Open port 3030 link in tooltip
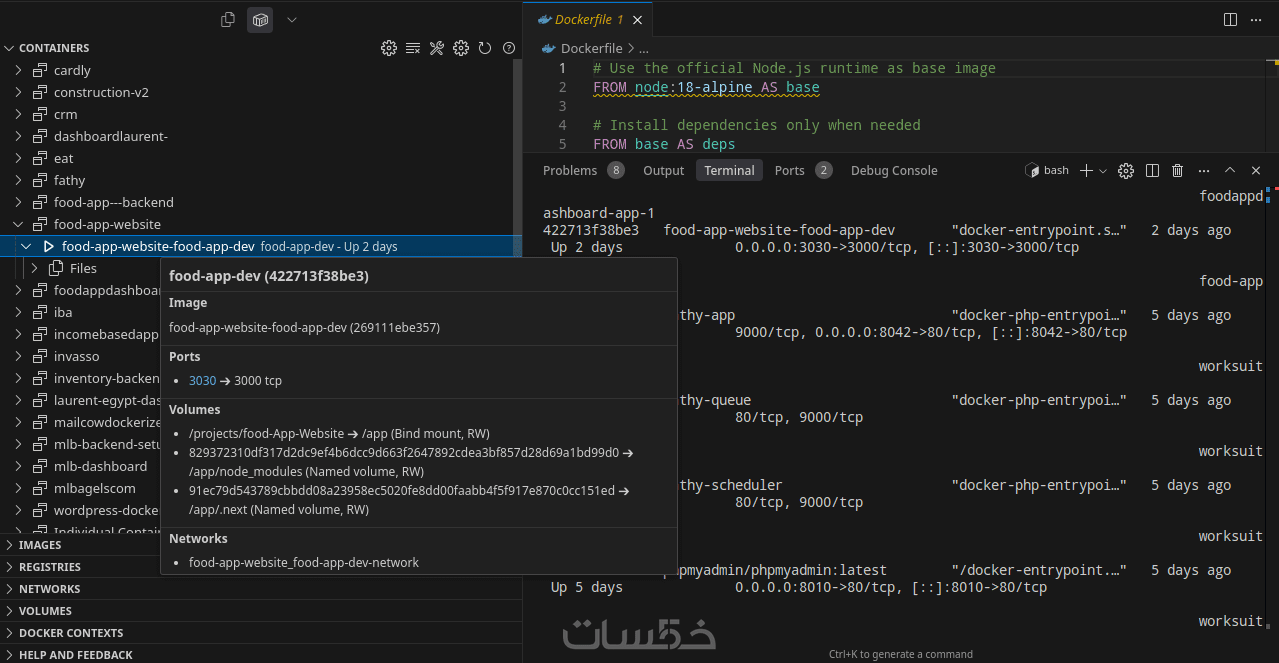 [x=202, y=381]
